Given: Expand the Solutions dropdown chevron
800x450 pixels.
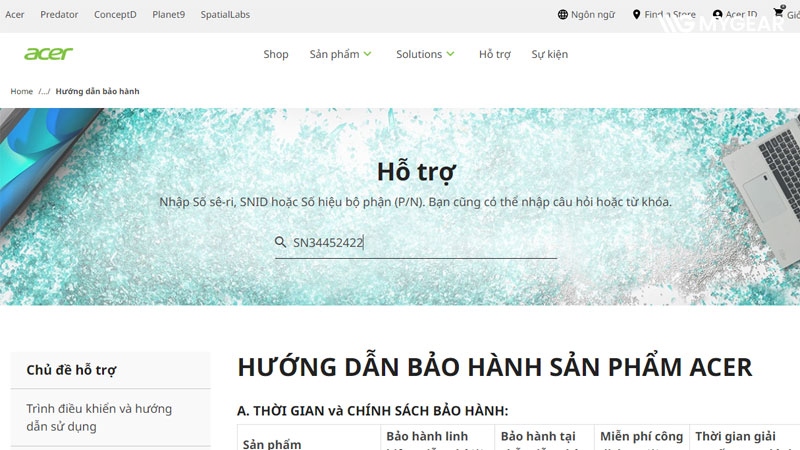Looking at the screenshot, I should click(x=450, y=54).
